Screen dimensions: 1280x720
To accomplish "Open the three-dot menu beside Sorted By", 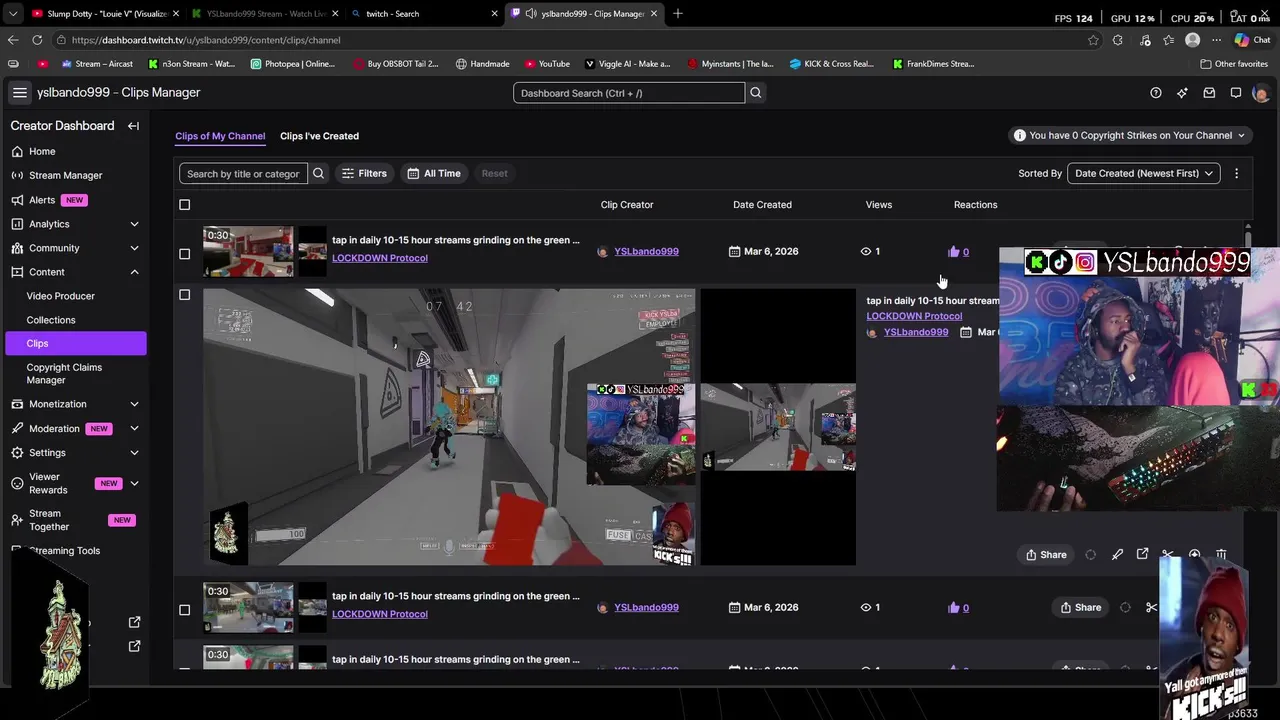I will click(x=1236, y=174).
